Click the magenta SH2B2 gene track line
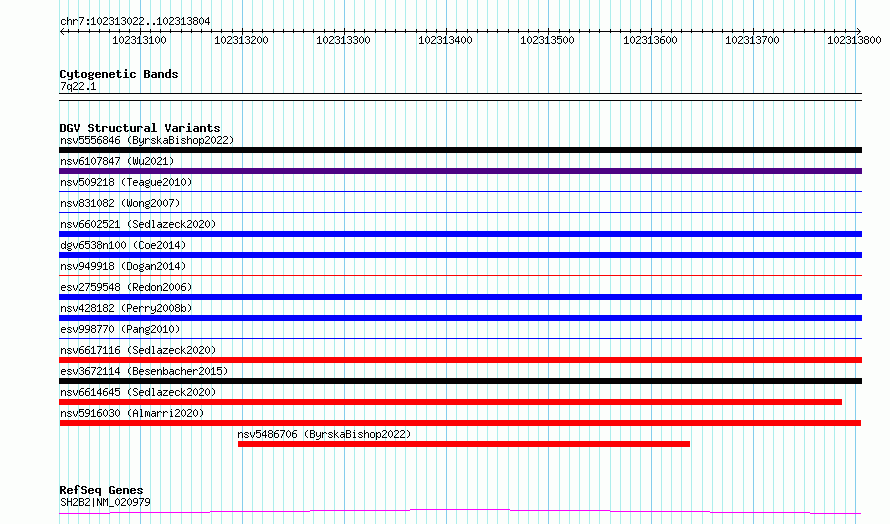This screenshot has width=890, height=524. click(460, 512)
